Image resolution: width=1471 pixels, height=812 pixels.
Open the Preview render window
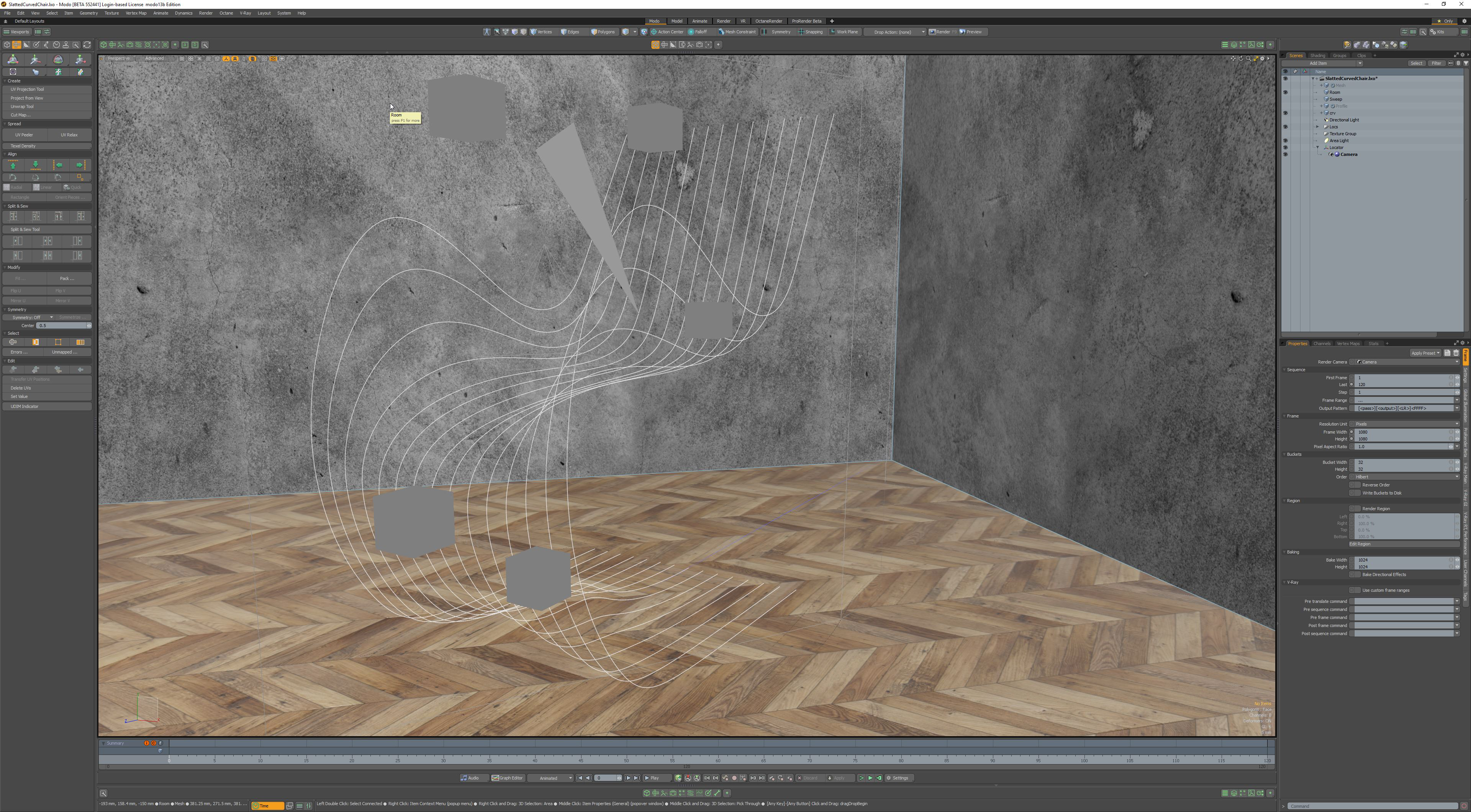[971, 32]
